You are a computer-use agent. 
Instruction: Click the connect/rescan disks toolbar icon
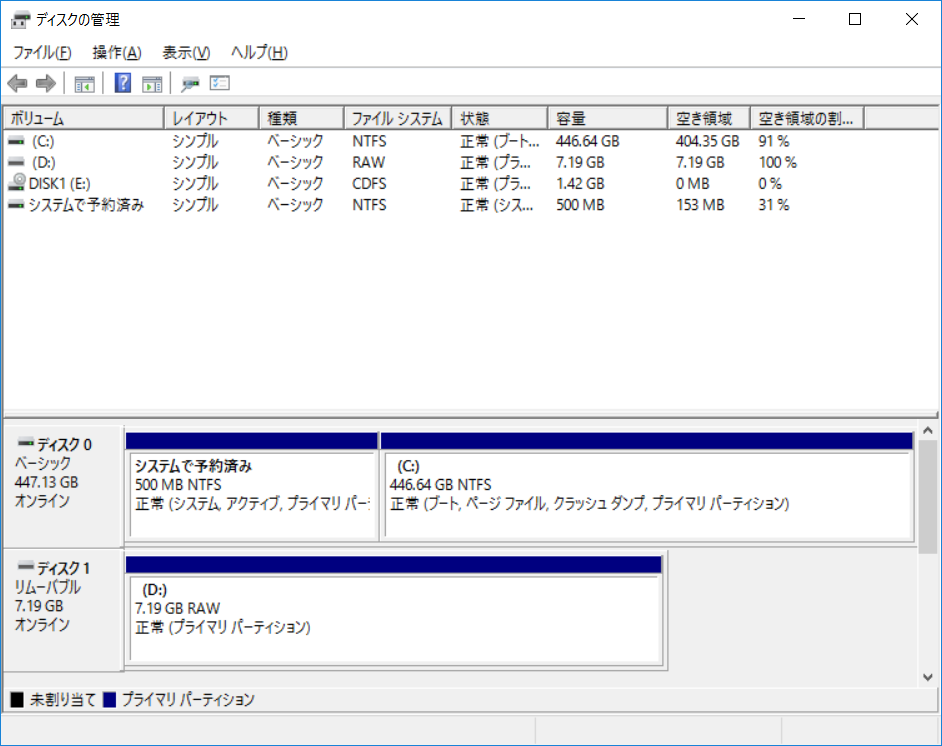190,83
